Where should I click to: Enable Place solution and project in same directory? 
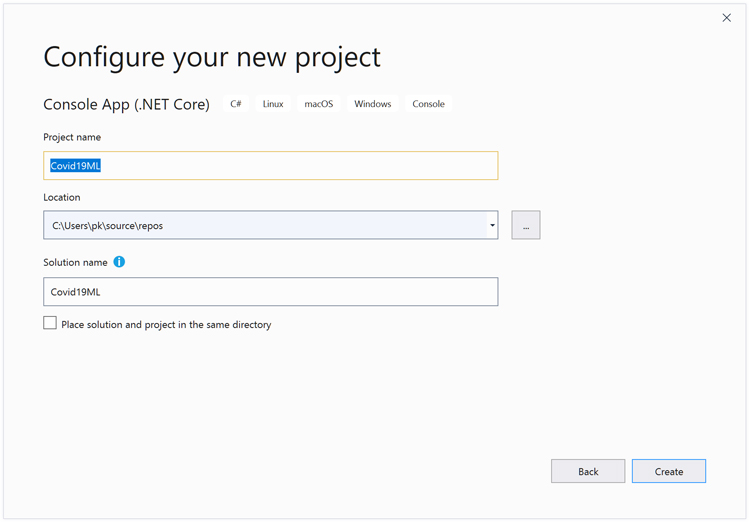(50, 323)
